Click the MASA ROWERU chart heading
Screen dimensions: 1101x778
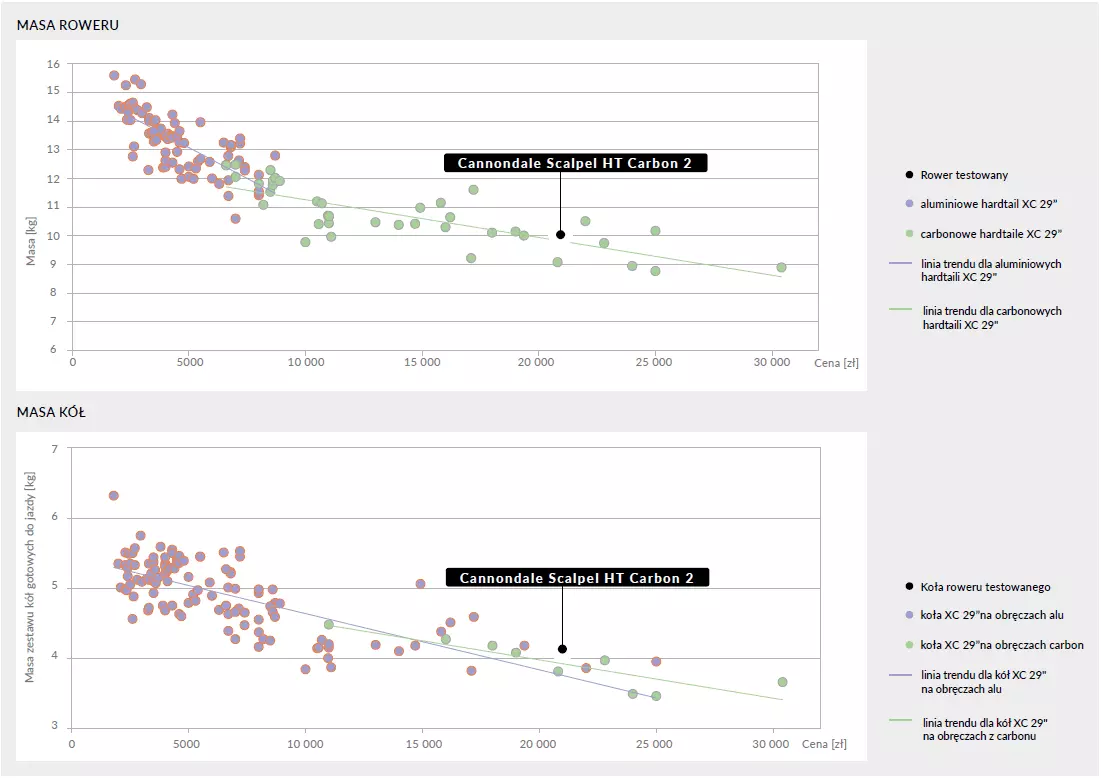click(x=68, y=25)
